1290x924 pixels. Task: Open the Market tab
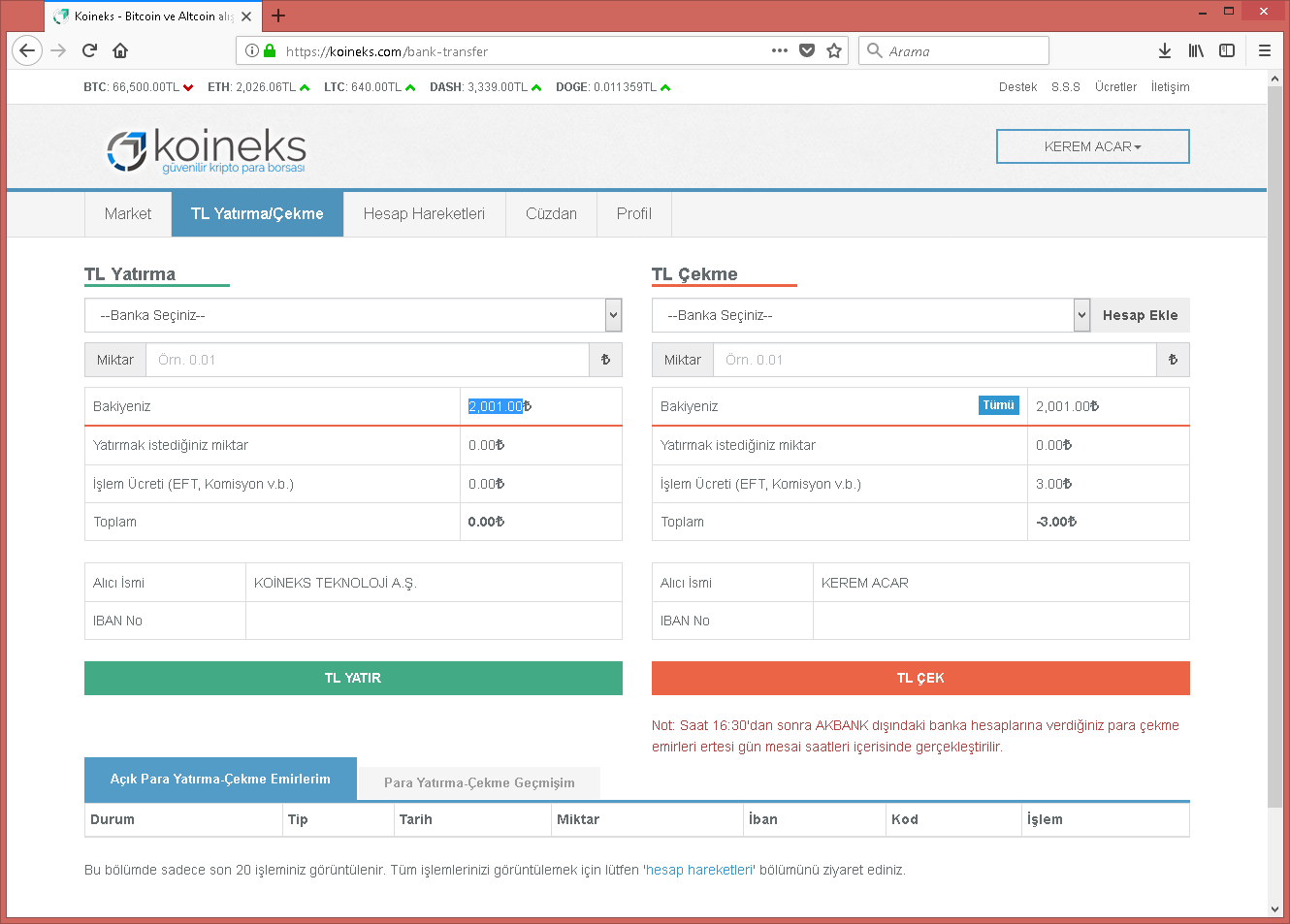[x=128, y=214]
